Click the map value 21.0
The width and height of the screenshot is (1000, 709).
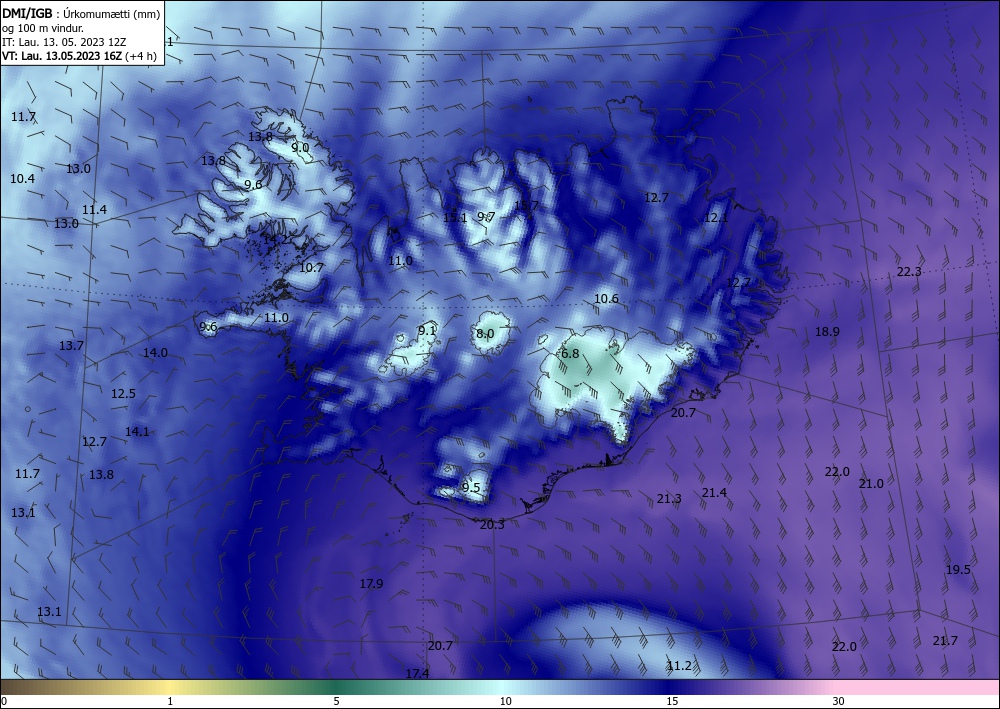[871, 483]
